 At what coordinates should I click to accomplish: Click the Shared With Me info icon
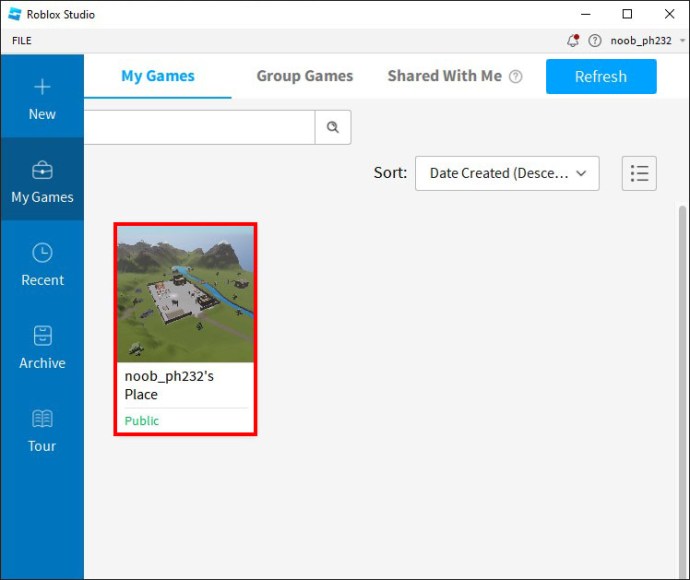[x=516, y=77]
